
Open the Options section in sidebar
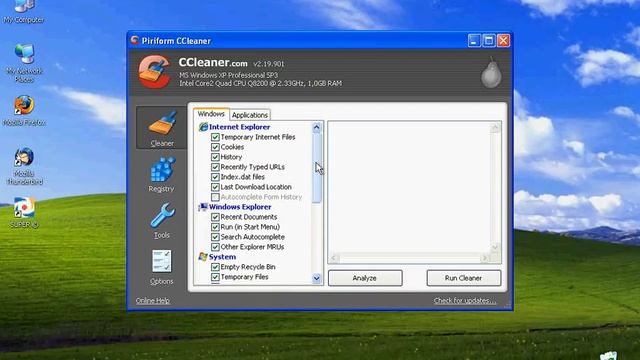[162, 267]
